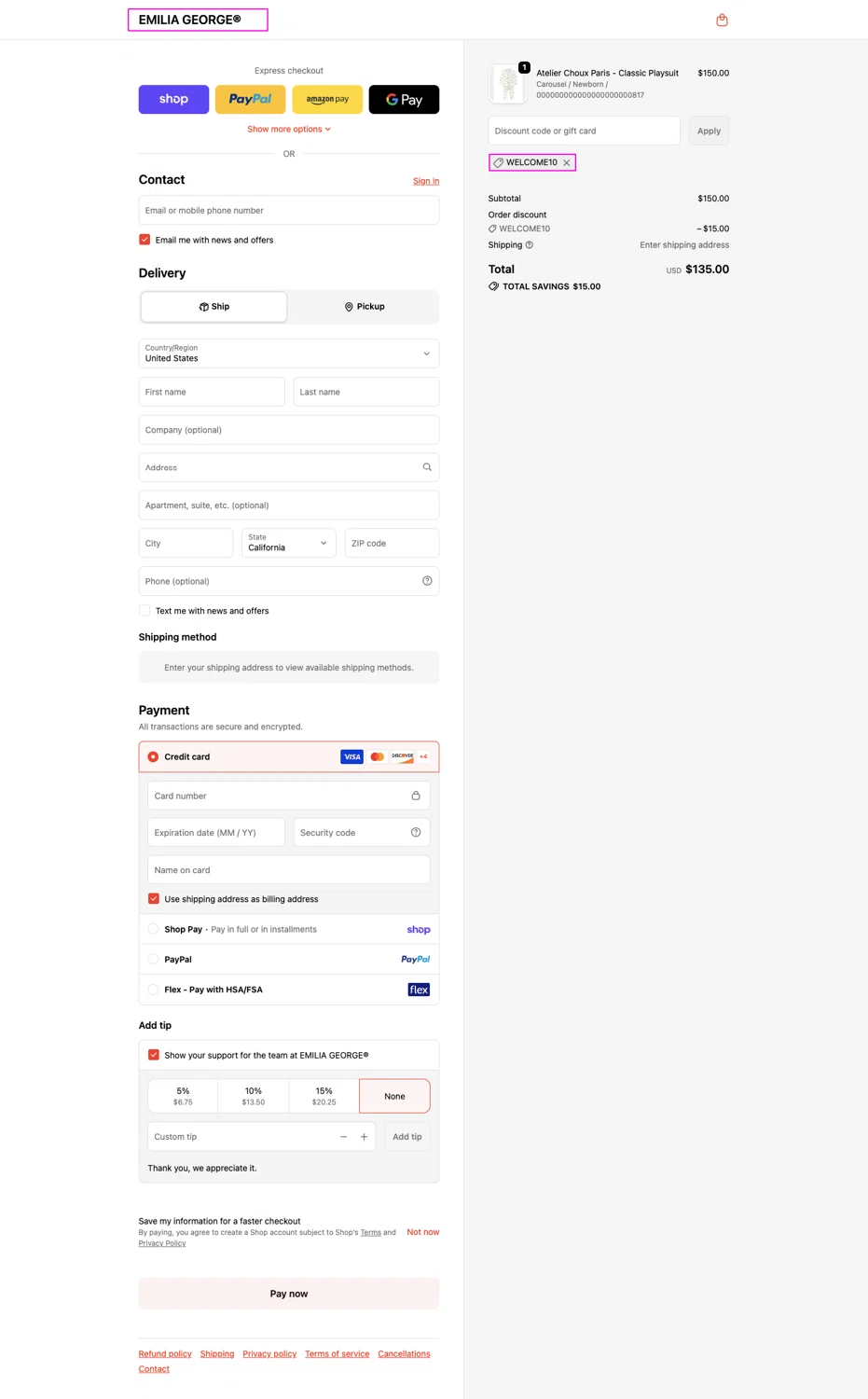Image resolution: width=868 pixels, height=1399 pixels.
Task: Click the Visa card logo
Action: tap(351, 756)
